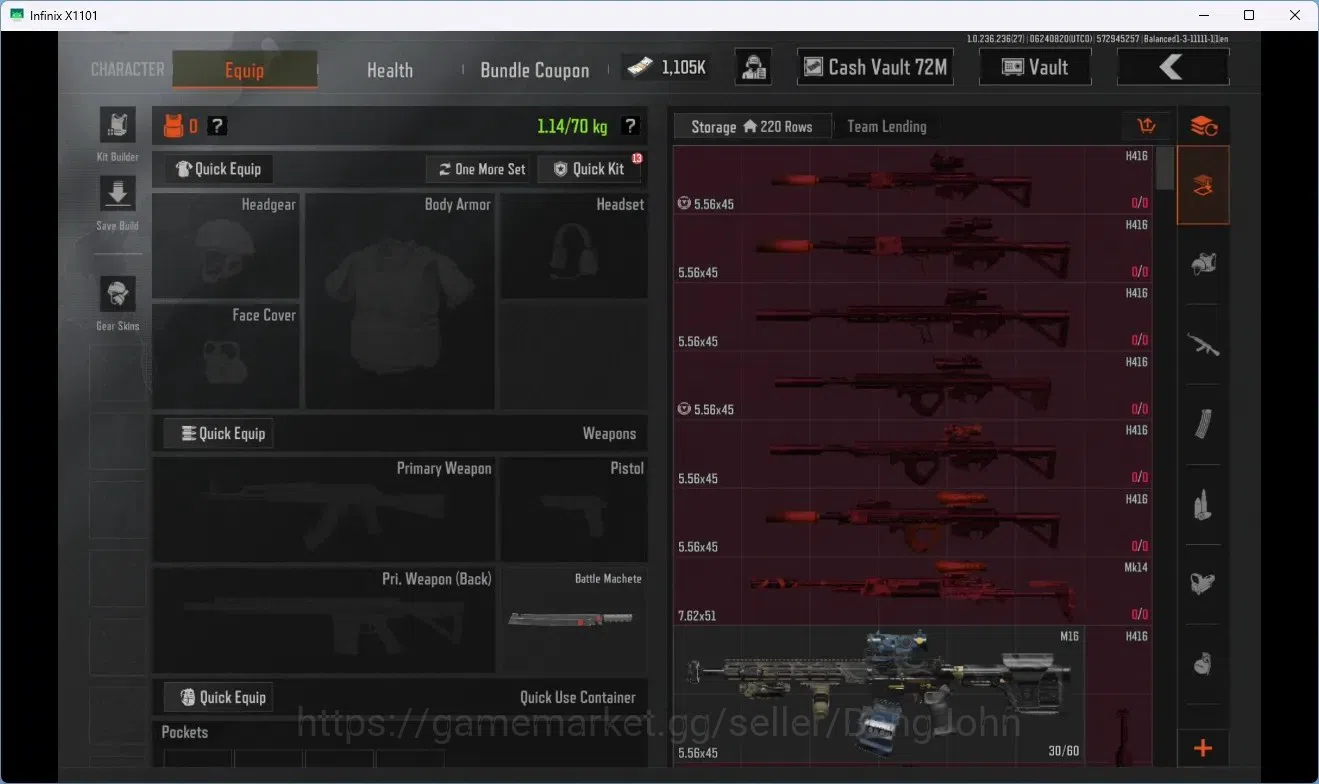Filter storage by magazine category

pyautogui.click(x=1203, y=424)
